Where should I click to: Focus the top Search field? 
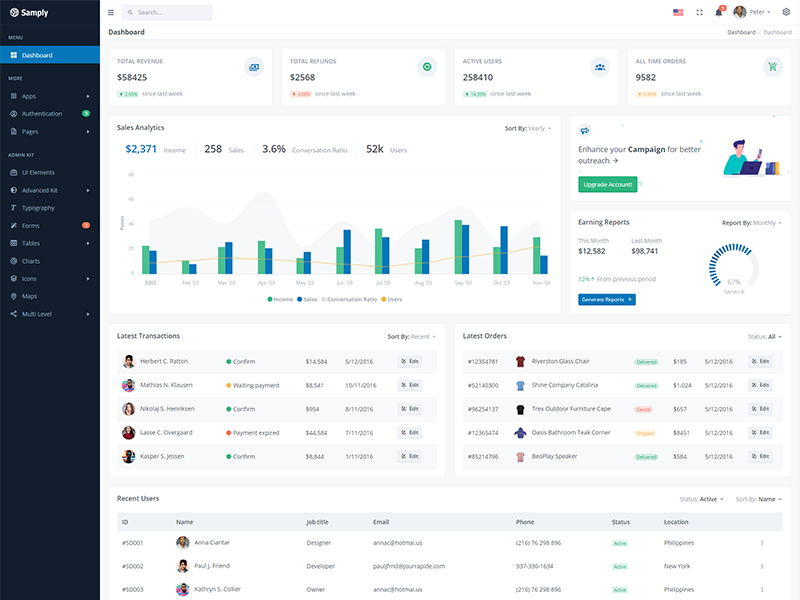167,12
